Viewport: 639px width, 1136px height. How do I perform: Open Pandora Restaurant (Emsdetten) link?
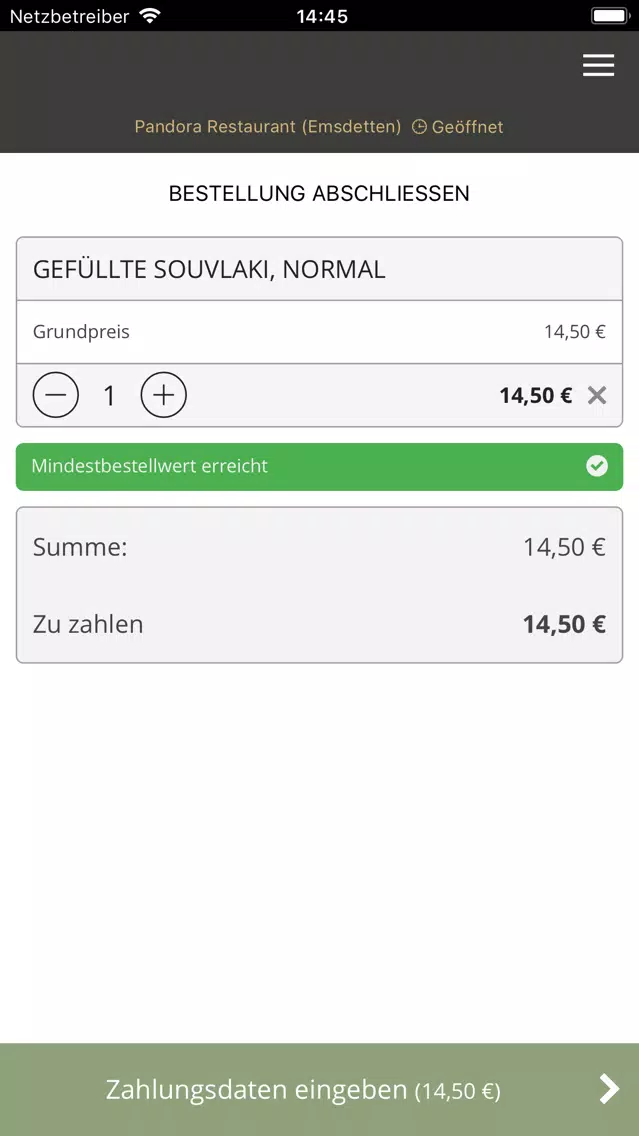(x=268, y=127)
